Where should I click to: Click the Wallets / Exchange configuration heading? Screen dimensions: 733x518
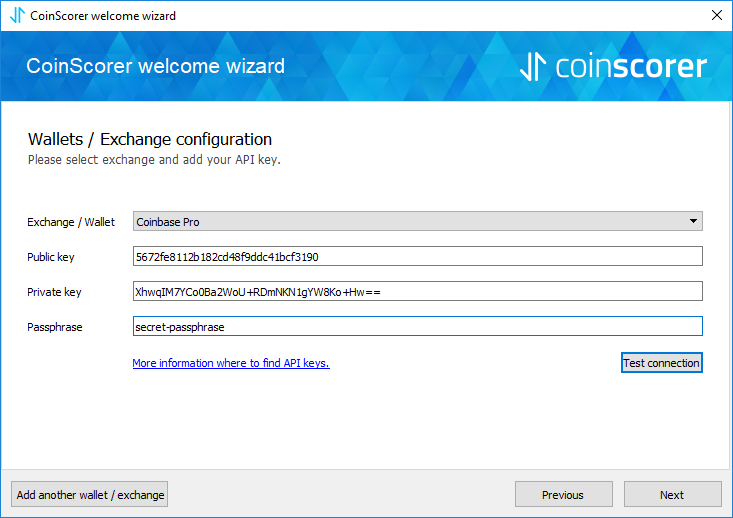(150, 139)
